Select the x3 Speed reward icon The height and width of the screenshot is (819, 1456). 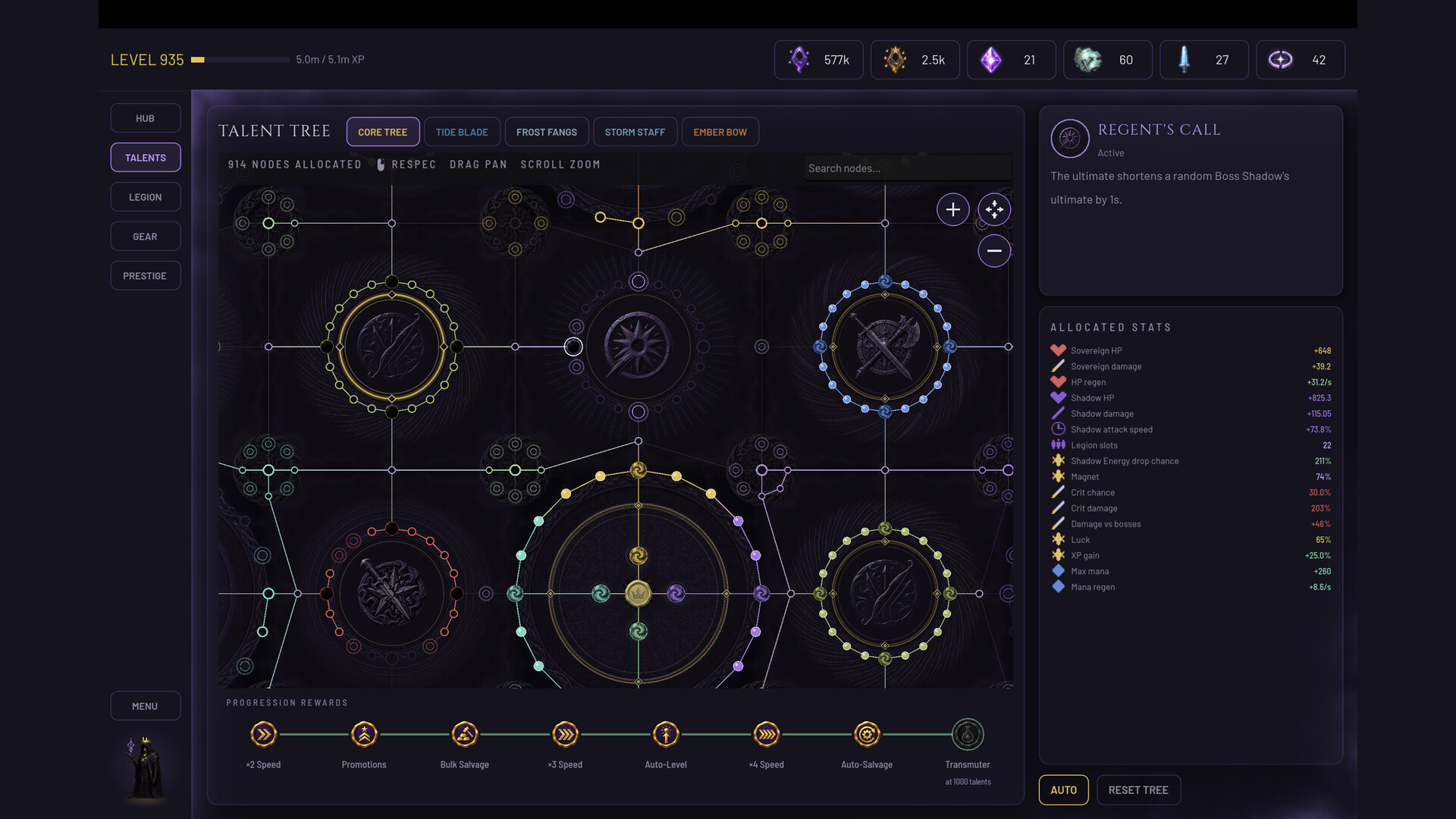(566, 734)
